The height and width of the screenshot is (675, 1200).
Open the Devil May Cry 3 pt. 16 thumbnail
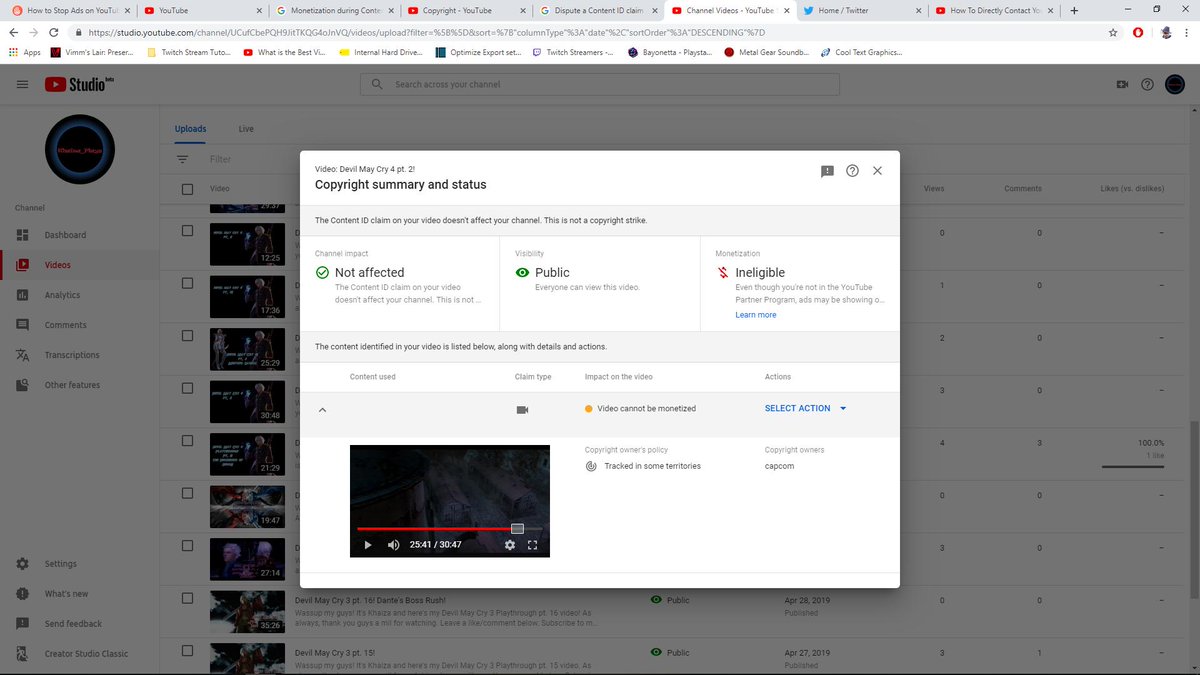pyautogui.click(x=246, y=613)
